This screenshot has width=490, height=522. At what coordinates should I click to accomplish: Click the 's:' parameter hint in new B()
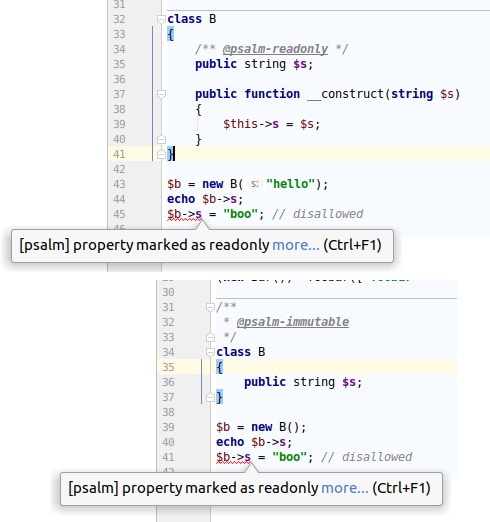255,184
